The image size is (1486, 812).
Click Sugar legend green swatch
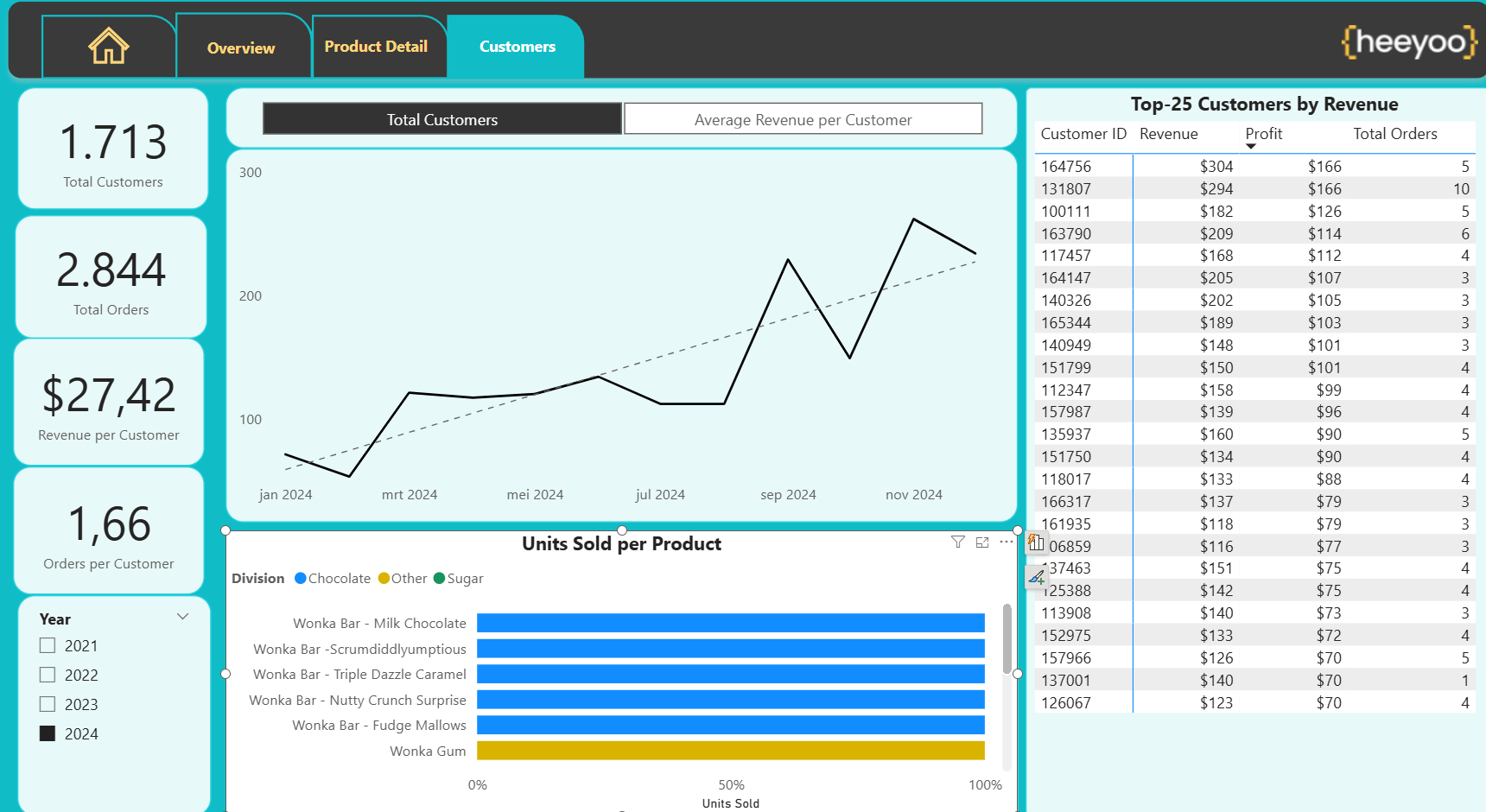pos(439,578)
